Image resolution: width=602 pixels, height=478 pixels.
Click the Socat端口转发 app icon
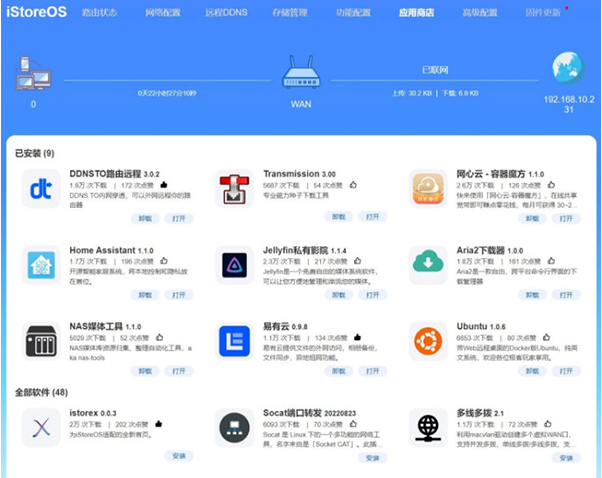(235, 427)
